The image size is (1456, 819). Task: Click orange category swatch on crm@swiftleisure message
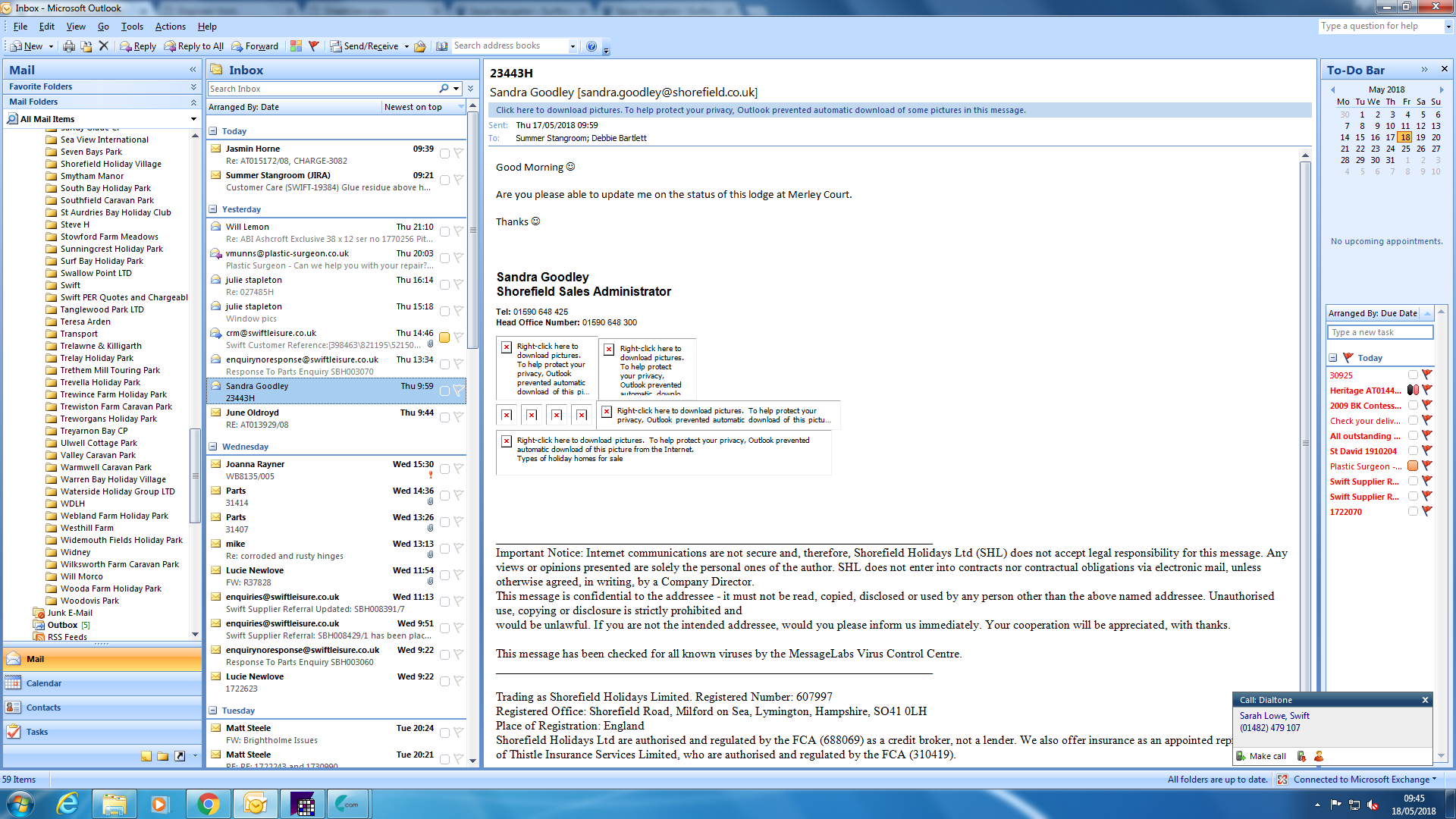(444, 337)
